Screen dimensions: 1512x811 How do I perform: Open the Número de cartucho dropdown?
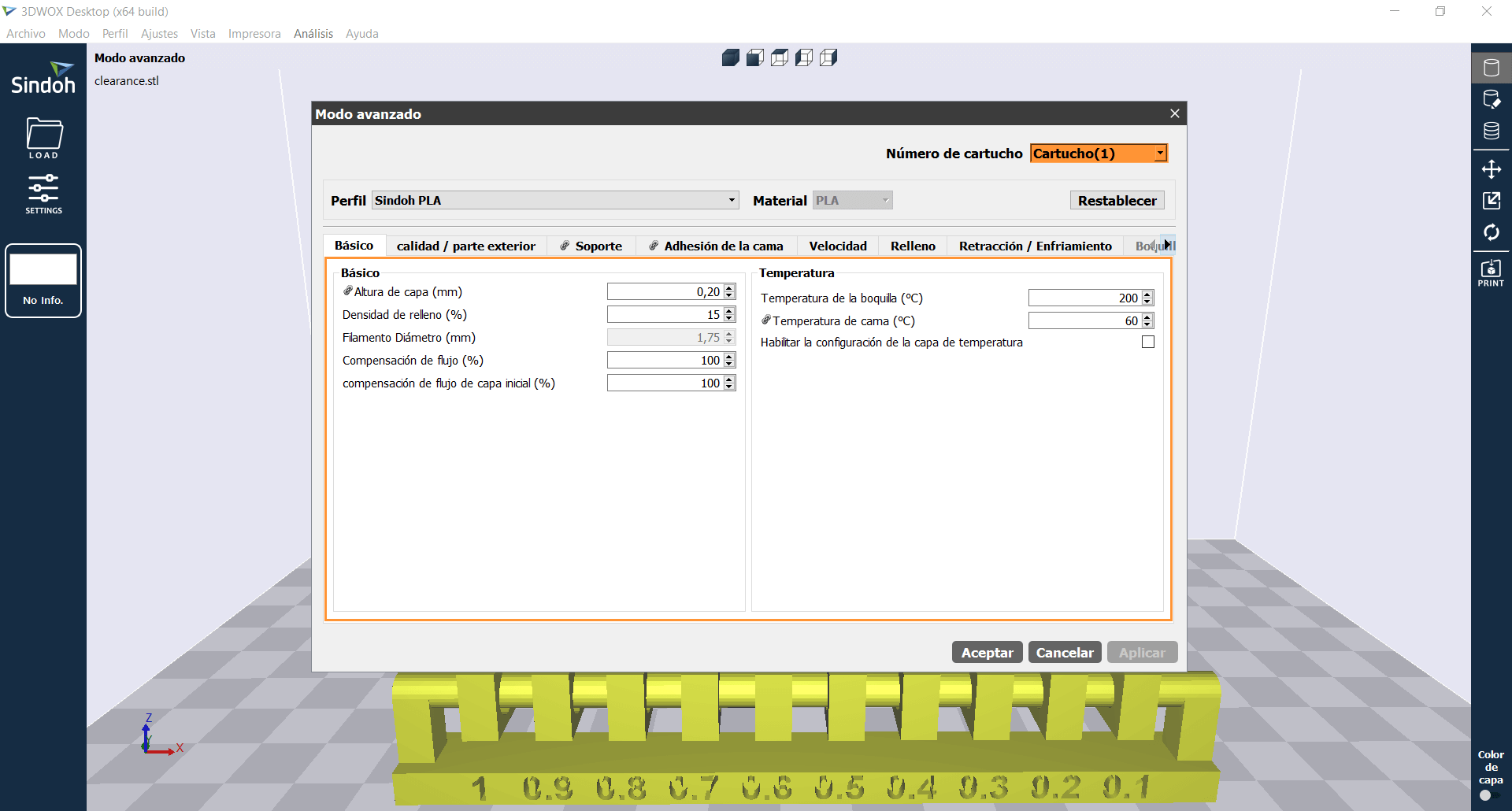tap(1099, 154)
